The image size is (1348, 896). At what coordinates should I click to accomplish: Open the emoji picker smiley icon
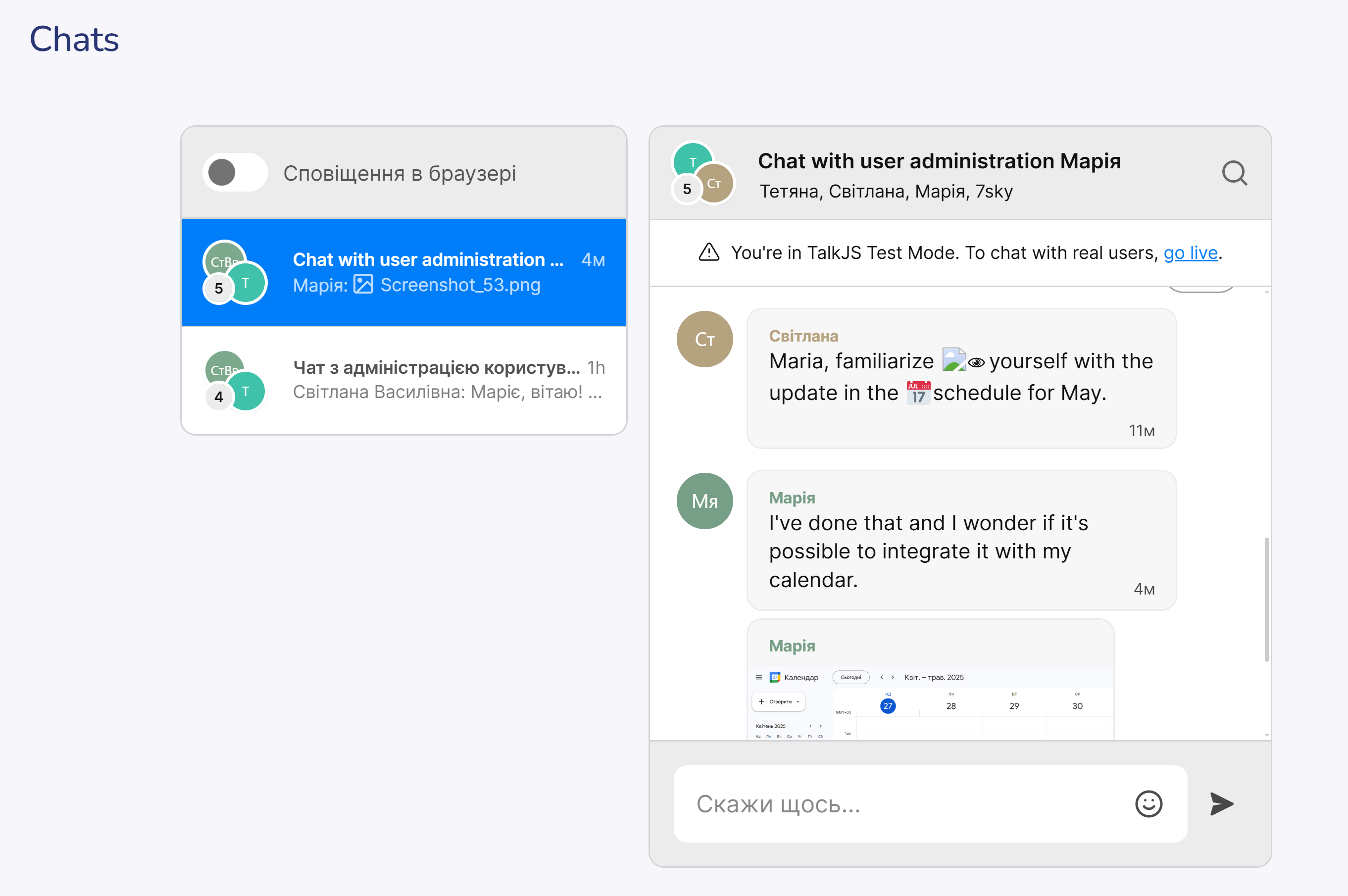(x=1148, y=804)
